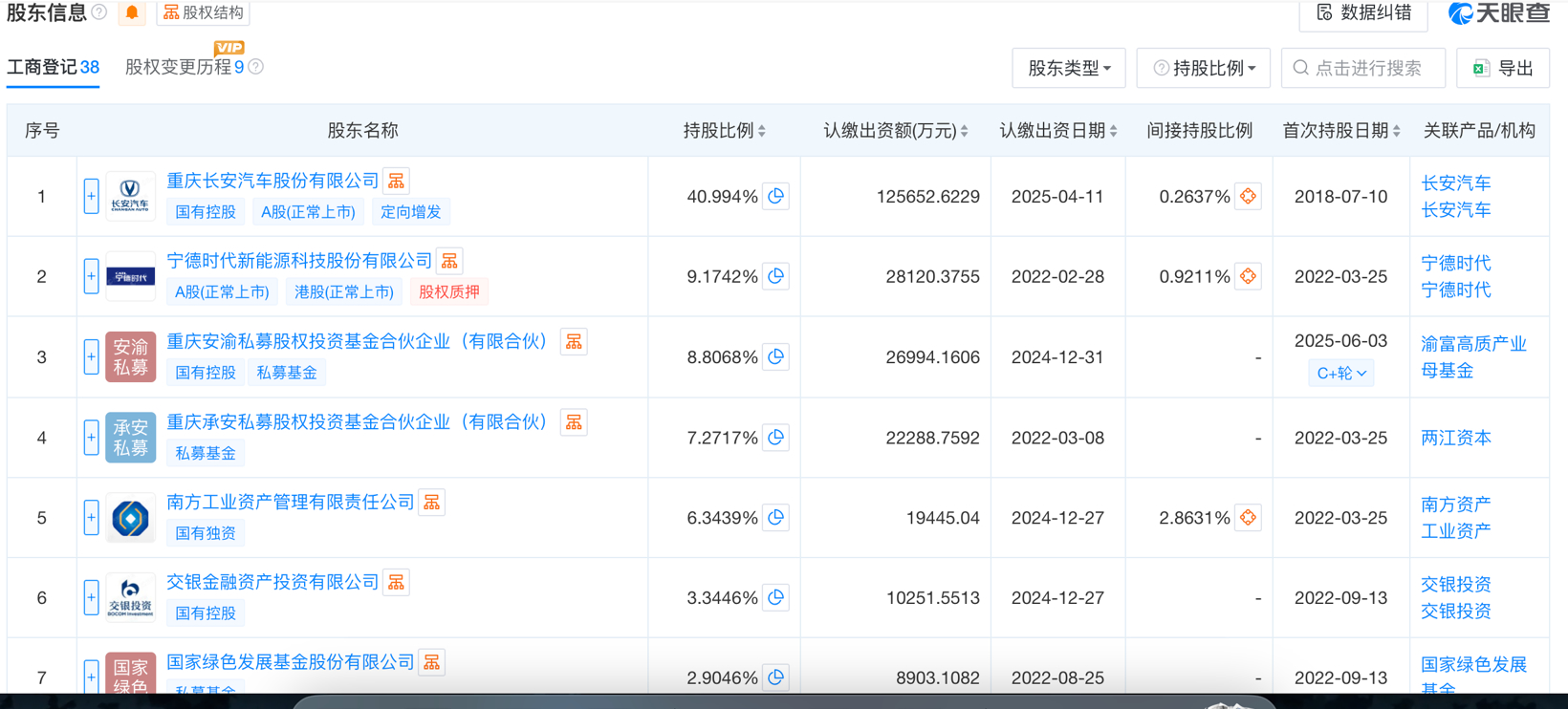Open 重庆长安汽车股份有限公司 link
The height and width of the screenshot is (709, 1568).
(272, 181)
